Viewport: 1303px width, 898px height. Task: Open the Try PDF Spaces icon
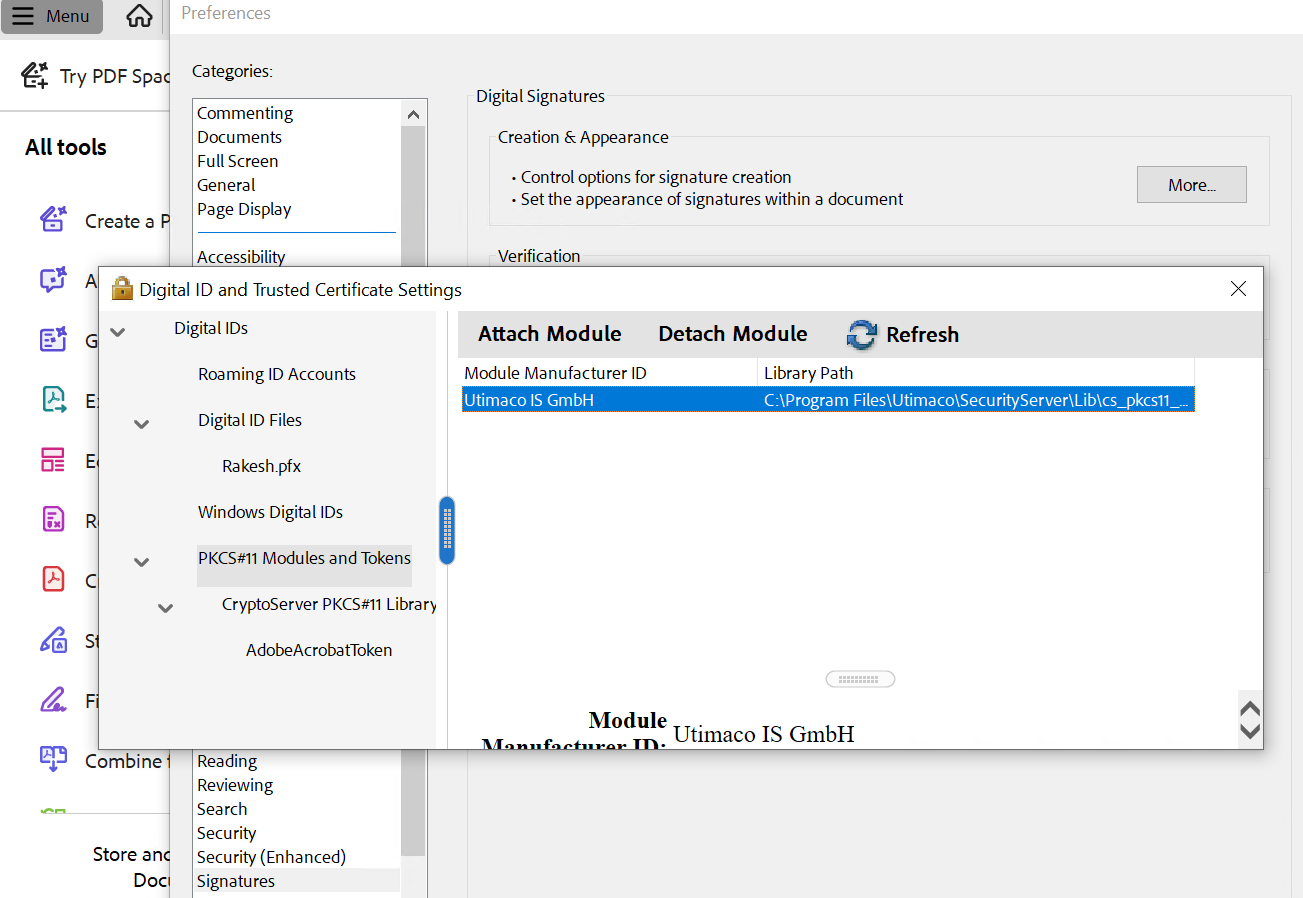tap(35, 75)
